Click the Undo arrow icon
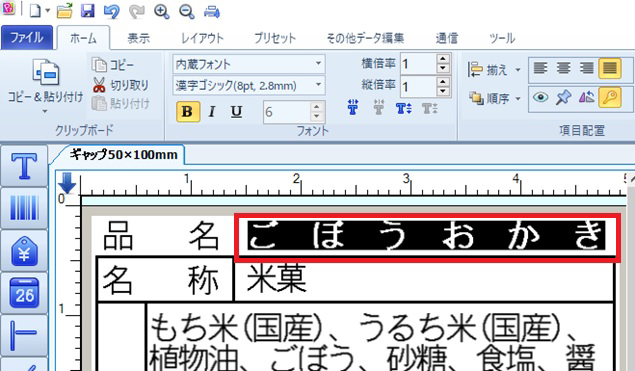Image resolution: width=635 pixels, height=371 pixels. (111, 11)
